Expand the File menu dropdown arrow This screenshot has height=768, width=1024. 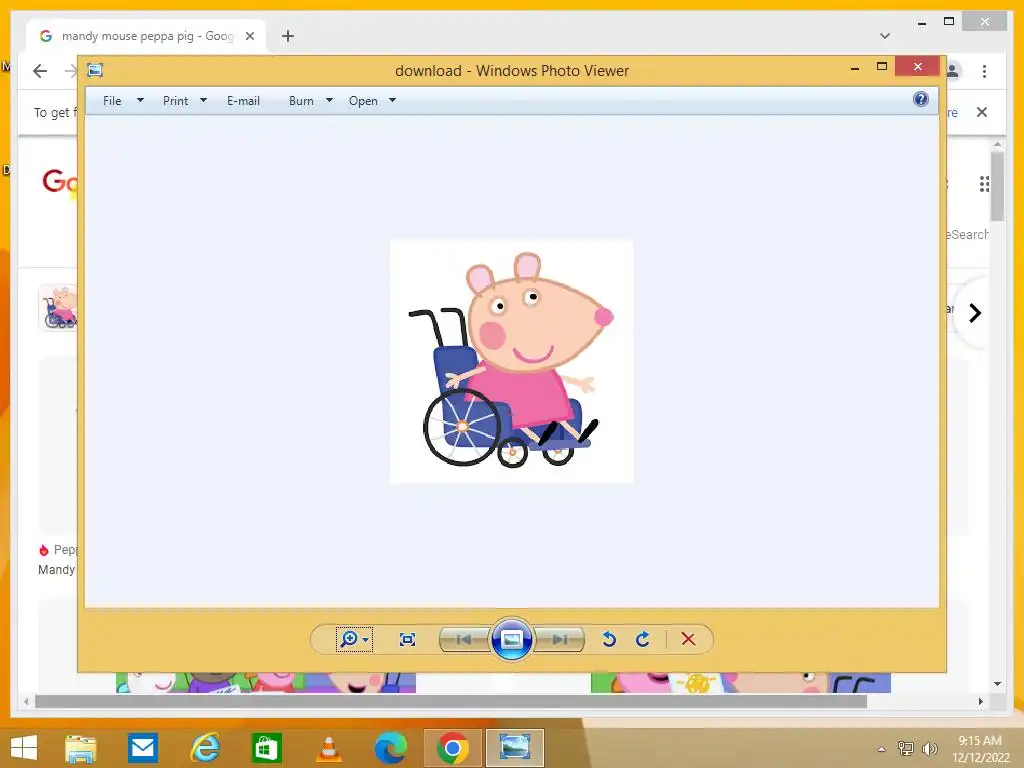point(140,101)
